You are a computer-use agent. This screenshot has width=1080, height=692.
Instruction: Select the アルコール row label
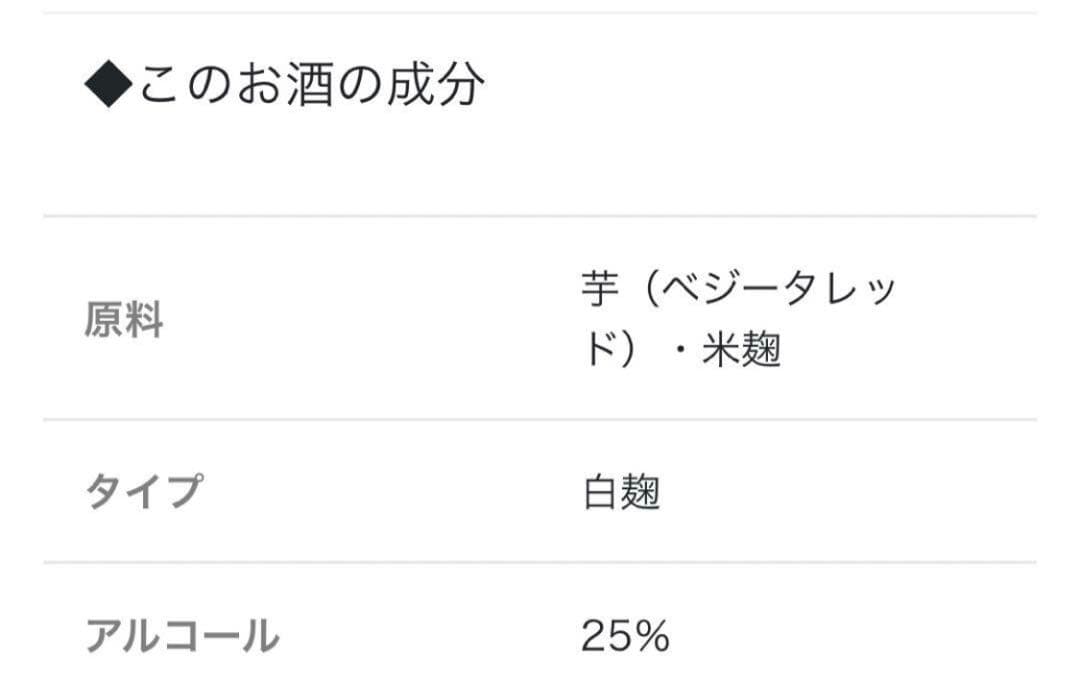[x=183, y=636]
